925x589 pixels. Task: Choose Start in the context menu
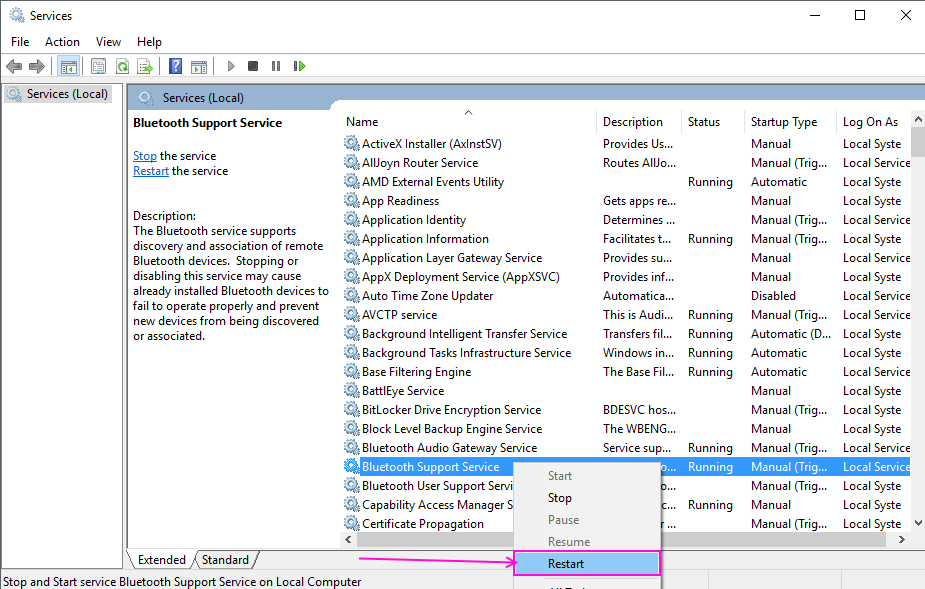[x=586, y=476]
